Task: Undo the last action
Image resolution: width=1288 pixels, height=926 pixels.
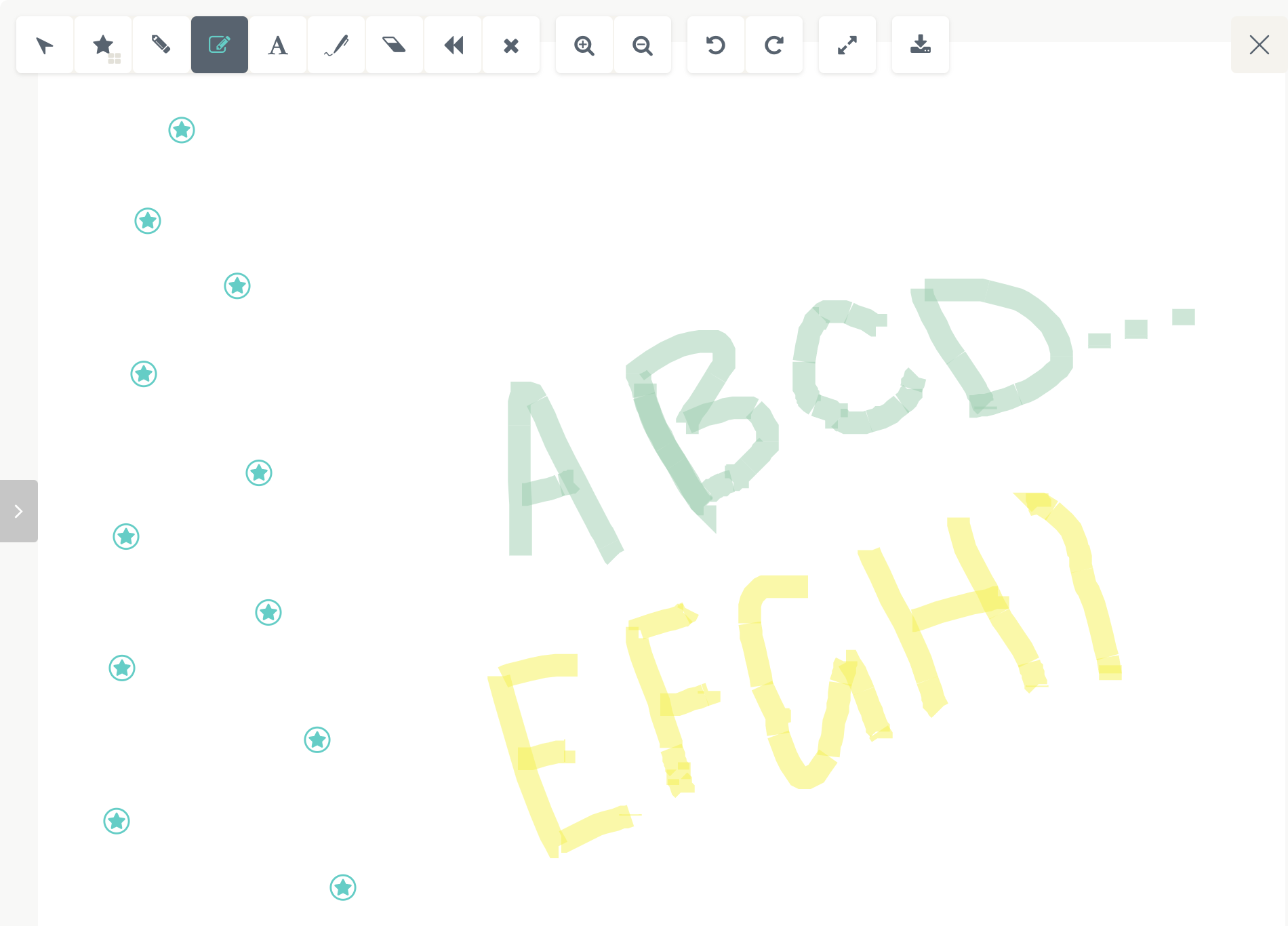Action: (716, 45)
